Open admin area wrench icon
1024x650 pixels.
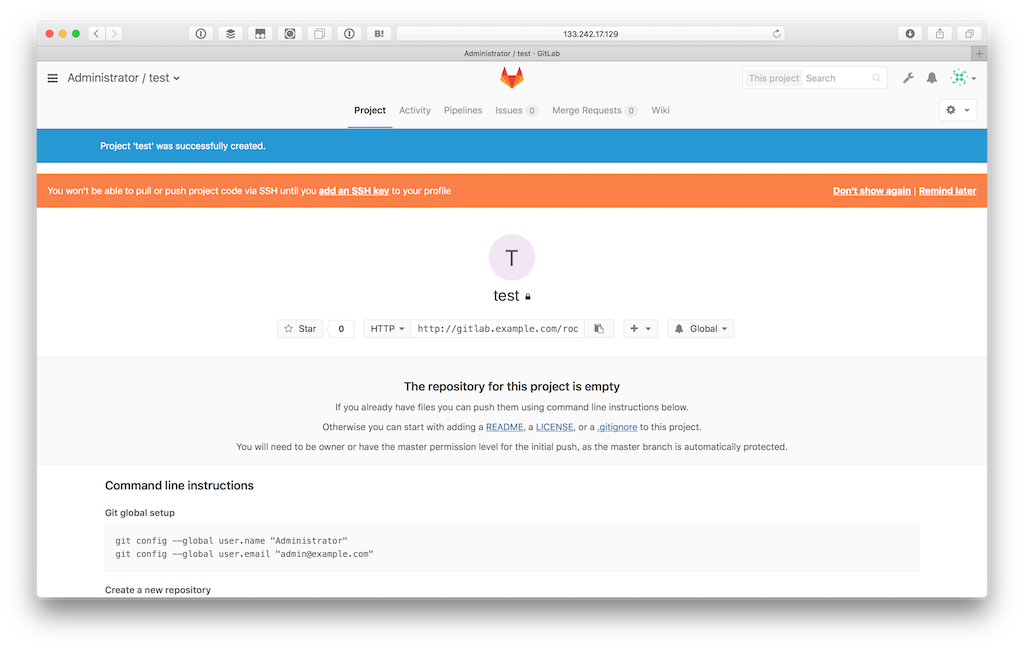click(x=908, y=78)
